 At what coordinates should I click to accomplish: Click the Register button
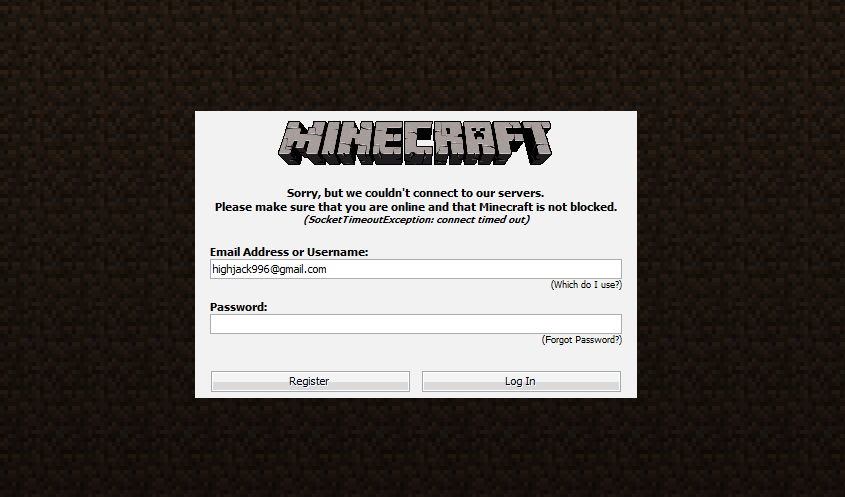coord(310,381)
